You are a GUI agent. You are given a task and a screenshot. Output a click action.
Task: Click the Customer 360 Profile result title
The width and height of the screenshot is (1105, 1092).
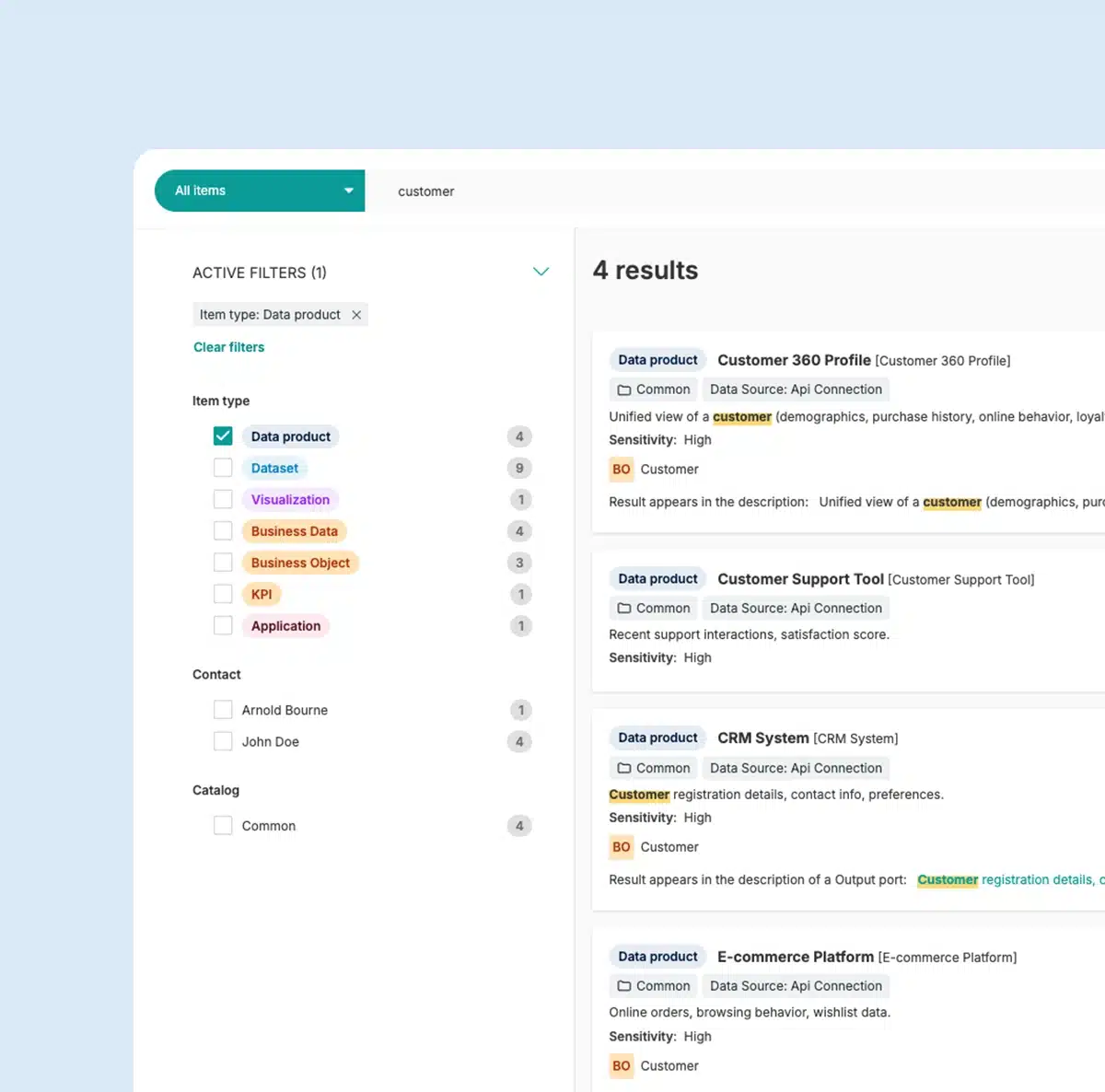(x=794, y=360)
